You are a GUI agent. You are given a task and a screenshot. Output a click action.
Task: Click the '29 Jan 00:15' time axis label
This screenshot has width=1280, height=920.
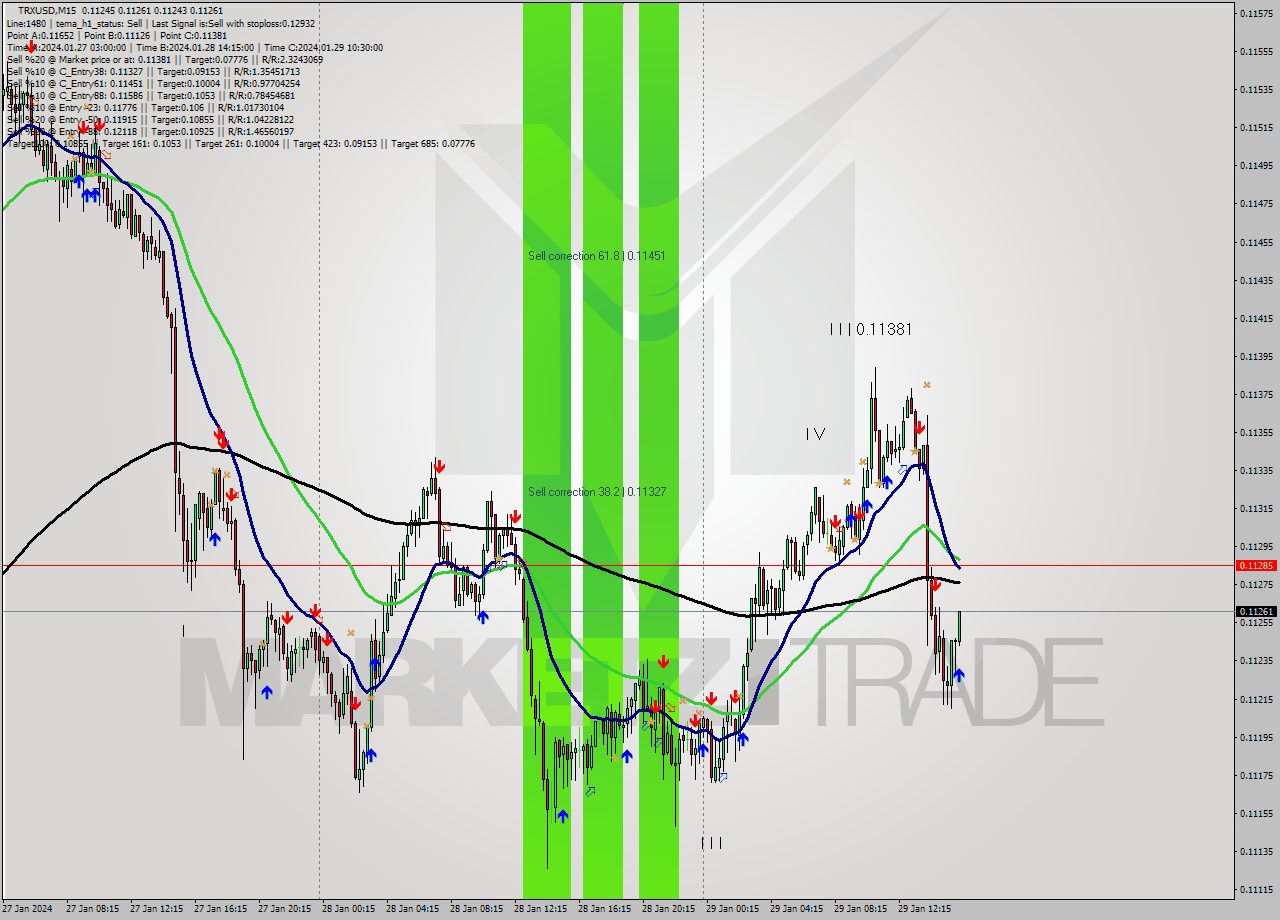pos(734,909)
